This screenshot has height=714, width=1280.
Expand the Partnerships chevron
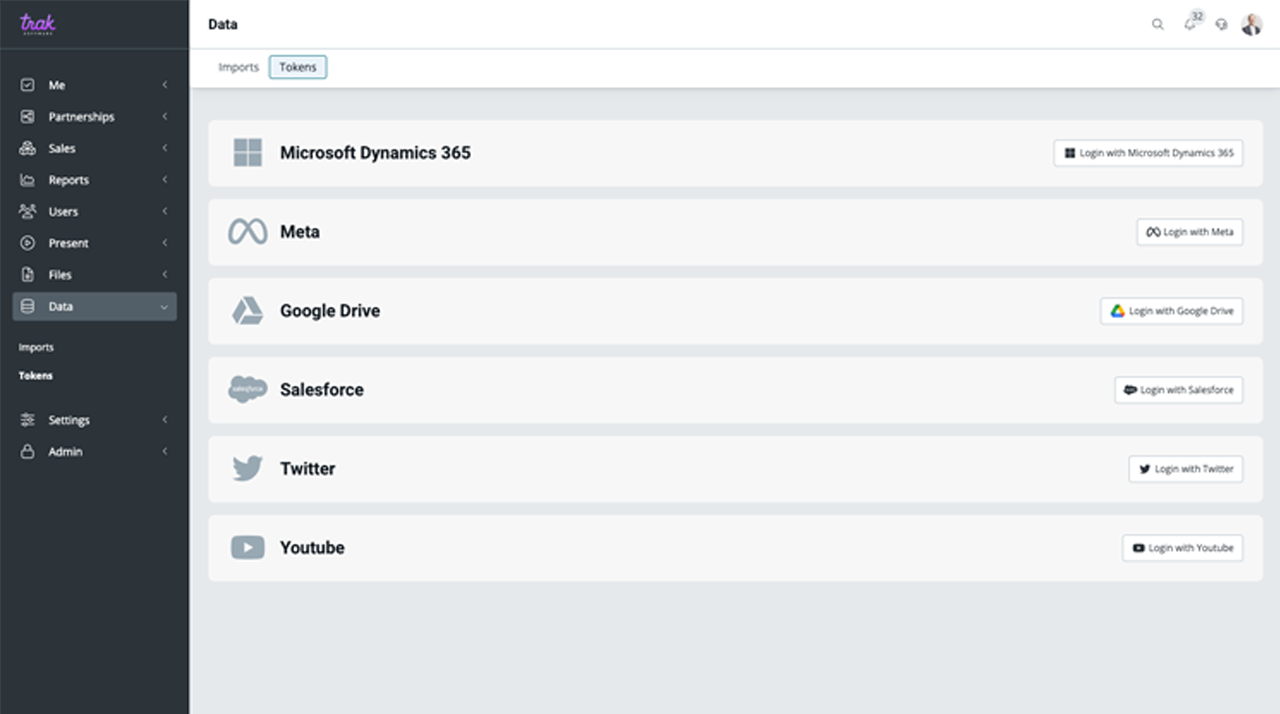(165, 117)
